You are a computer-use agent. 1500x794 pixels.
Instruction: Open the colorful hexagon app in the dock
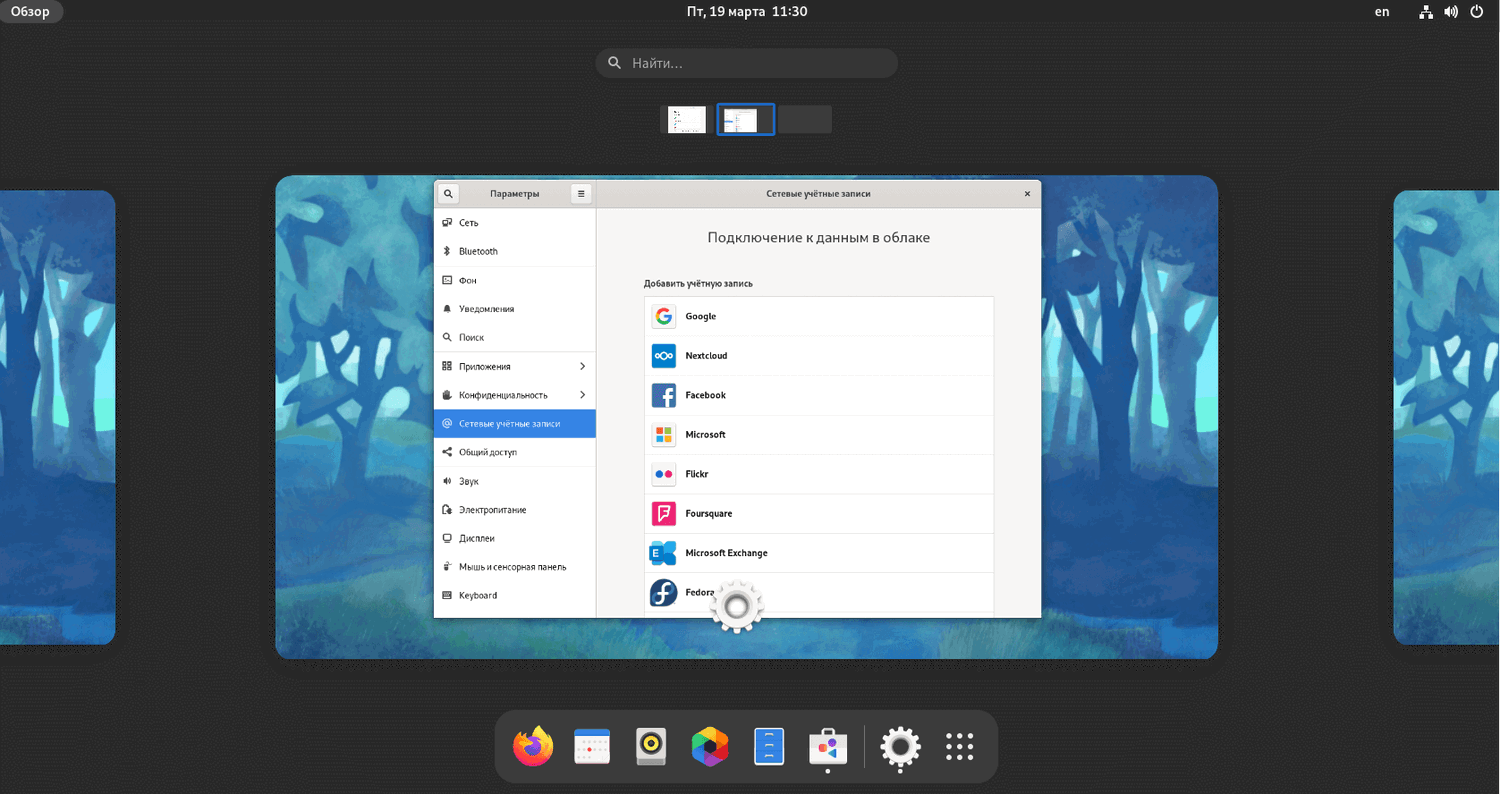tap(710, 746)
